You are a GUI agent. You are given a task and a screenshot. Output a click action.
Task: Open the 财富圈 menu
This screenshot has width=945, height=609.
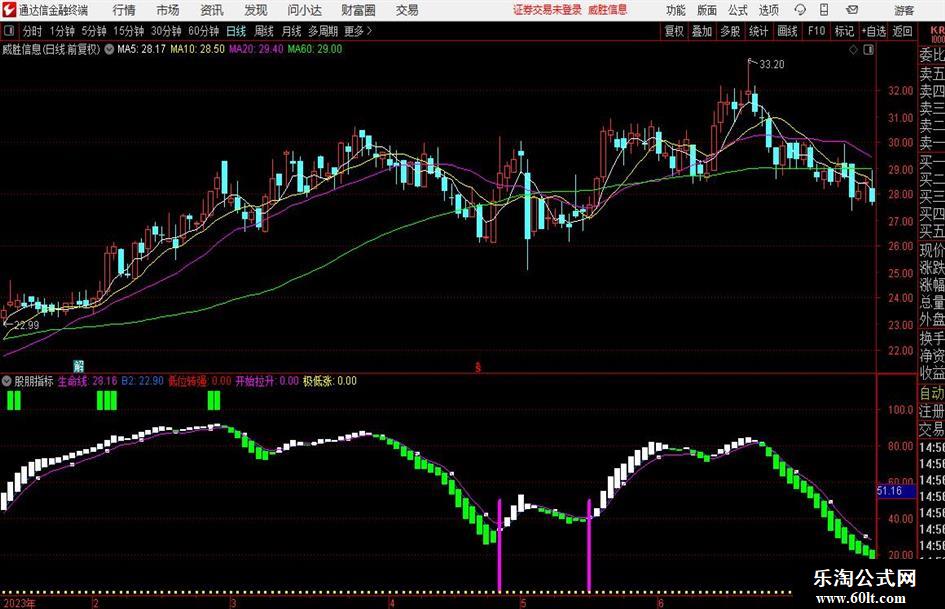click(x=358, y=10)
